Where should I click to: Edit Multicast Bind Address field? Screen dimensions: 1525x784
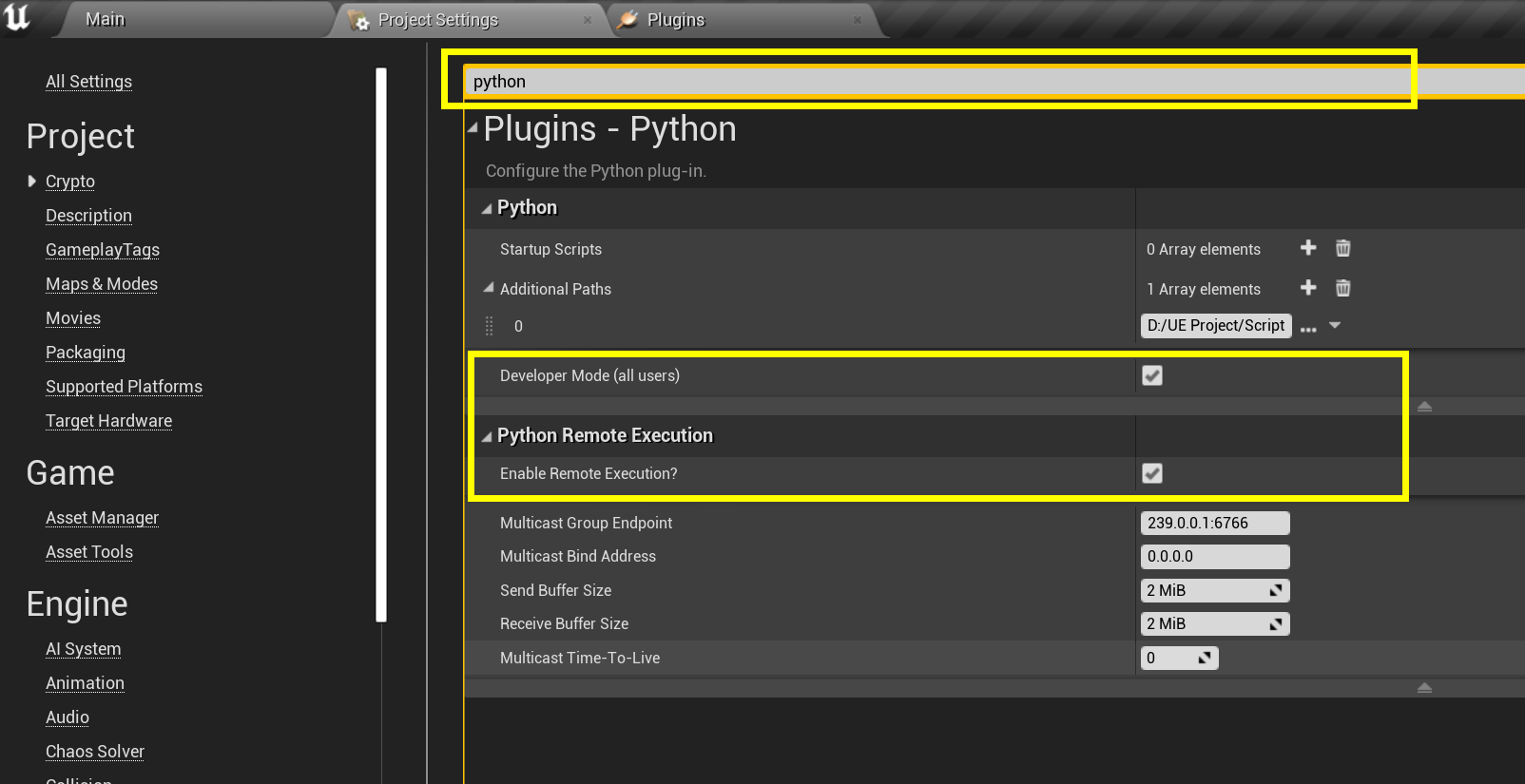tap(1215, 556)
